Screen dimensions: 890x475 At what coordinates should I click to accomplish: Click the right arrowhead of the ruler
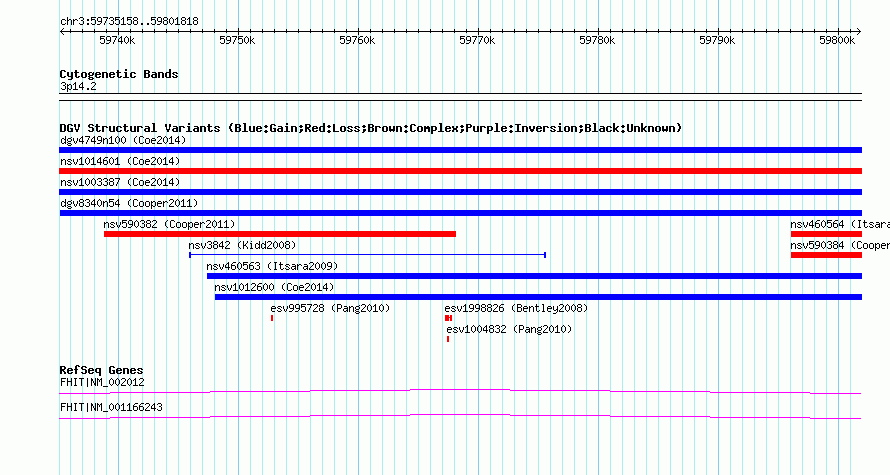(859, 32)
